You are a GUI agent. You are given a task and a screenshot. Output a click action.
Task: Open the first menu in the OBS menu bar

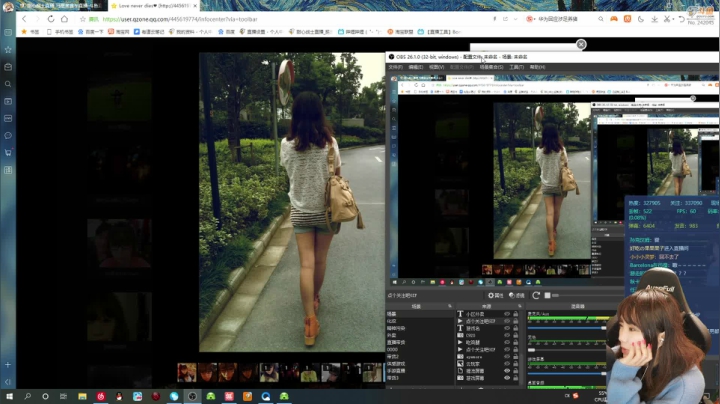point(395,67)
